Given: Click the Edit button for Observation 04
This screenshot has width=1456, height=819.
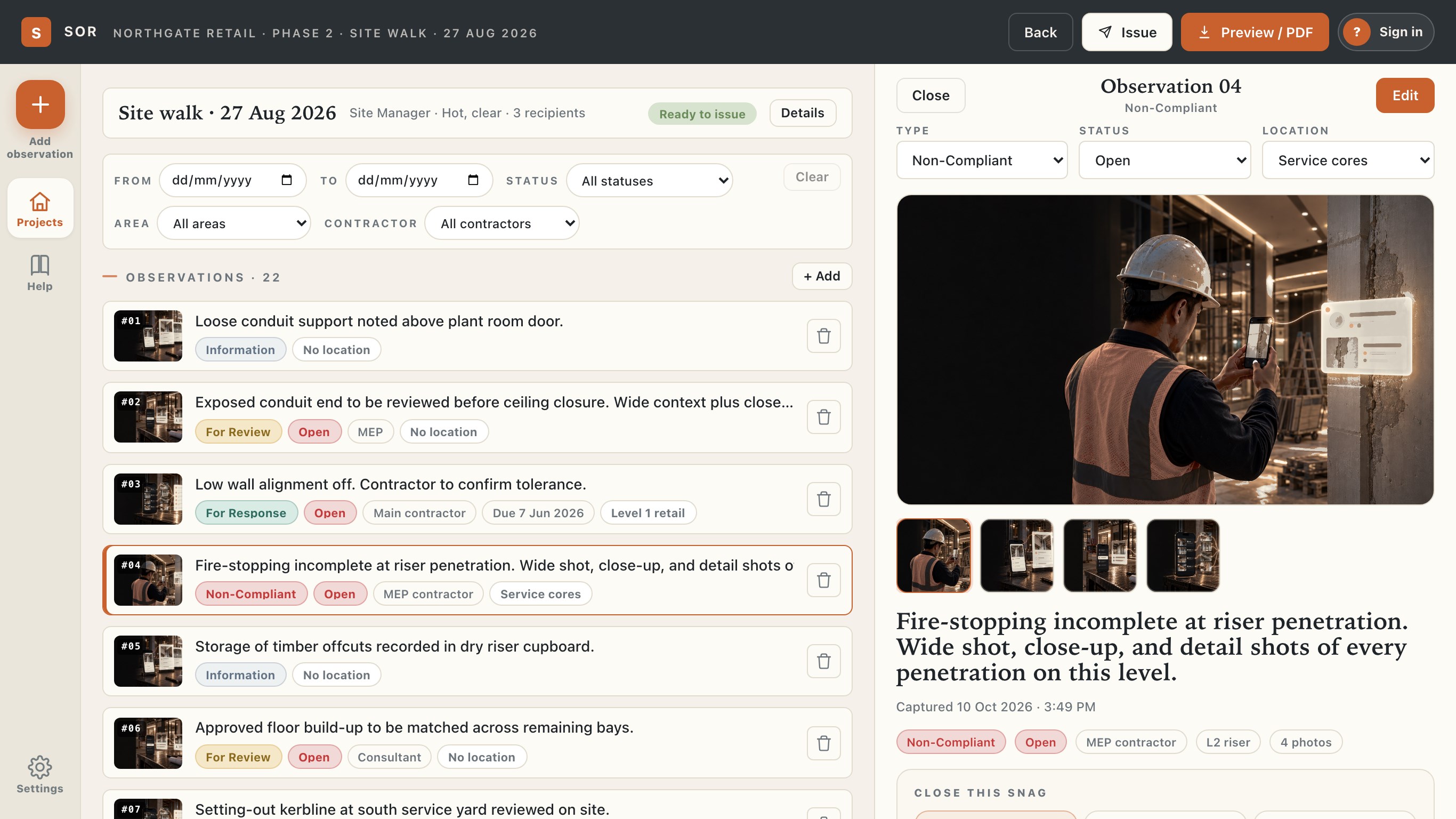Looking at the screenshot, I should (1404, 95).
